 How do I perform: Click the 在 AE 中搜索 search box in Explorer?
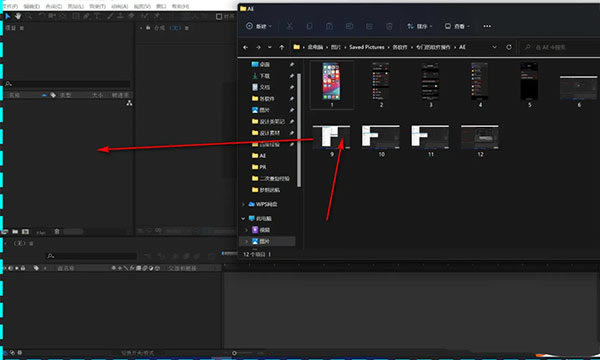click(x=560, y=47)
